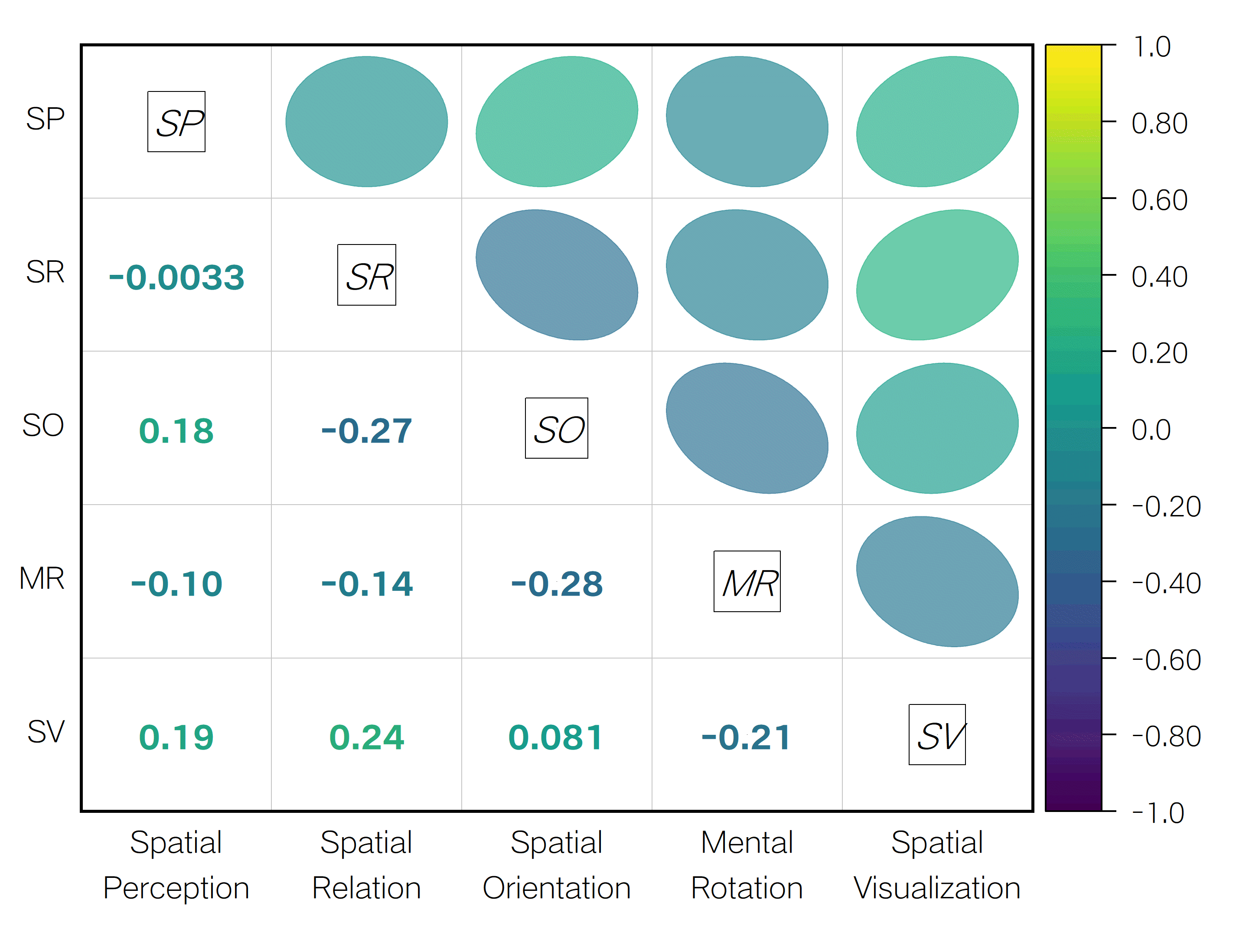Click the -0.0033 correlation value
Viewport: 1236px width, 952px height.
click(176, 278)
